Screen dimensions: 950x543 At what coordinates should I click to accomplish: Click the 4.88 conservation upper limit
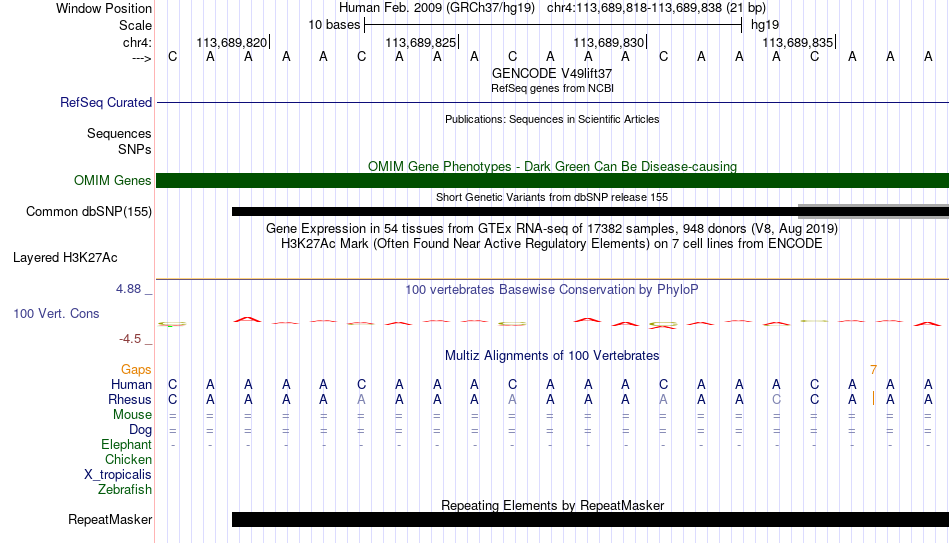point(128,289)
